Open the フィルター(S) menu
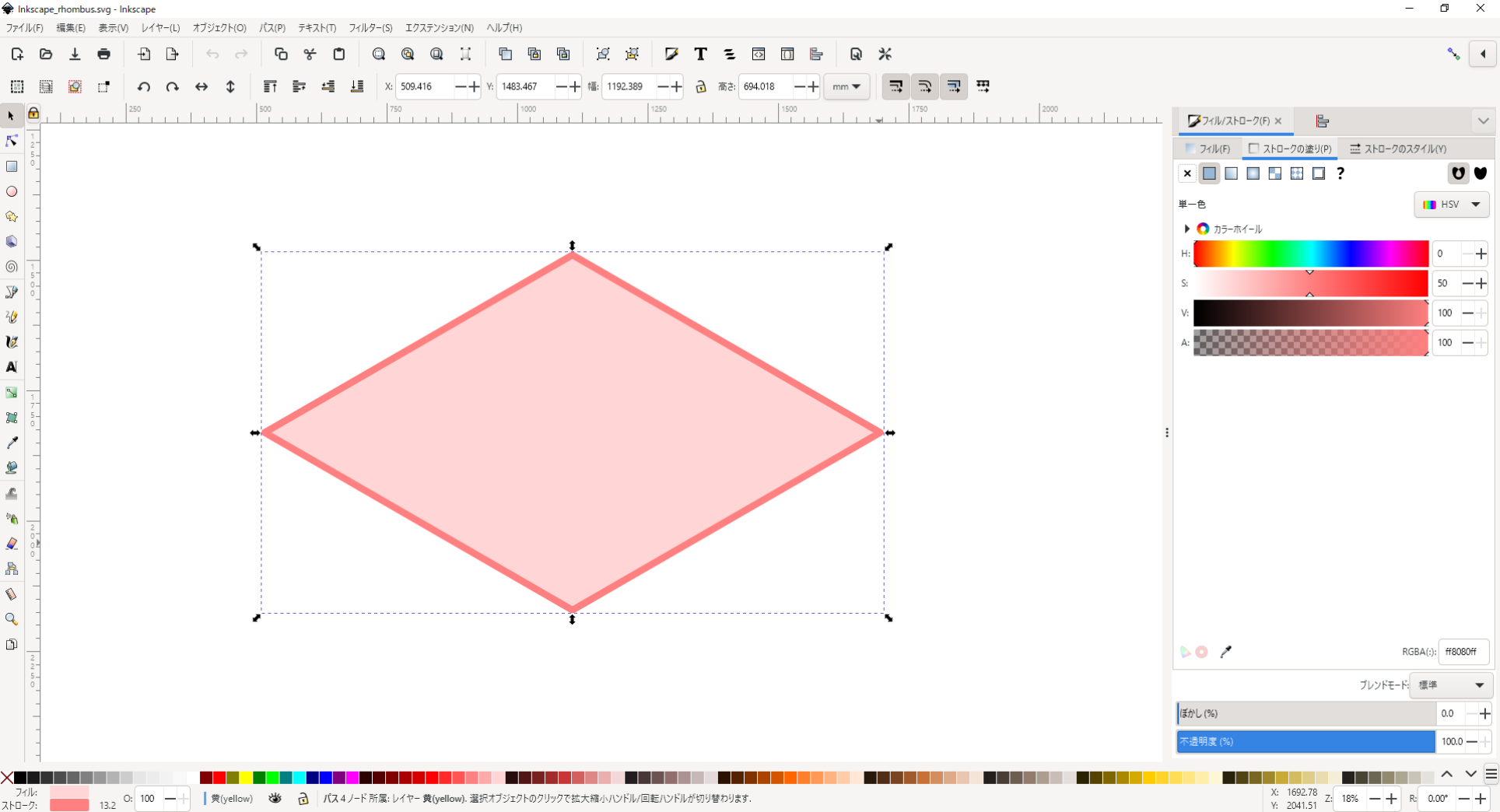The width and height of the screenshot is (1500, 812). [x=370, y=28]
